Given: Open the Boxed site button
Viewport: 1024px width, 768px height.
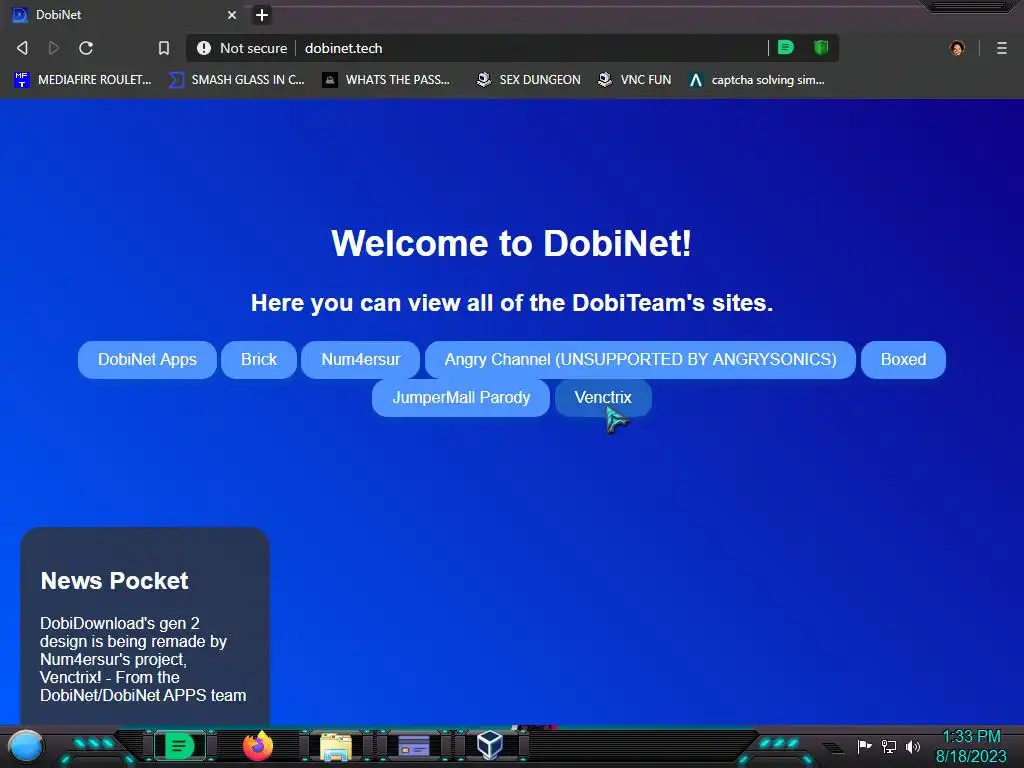Looking at the screenshot, I should click(903, 360).
